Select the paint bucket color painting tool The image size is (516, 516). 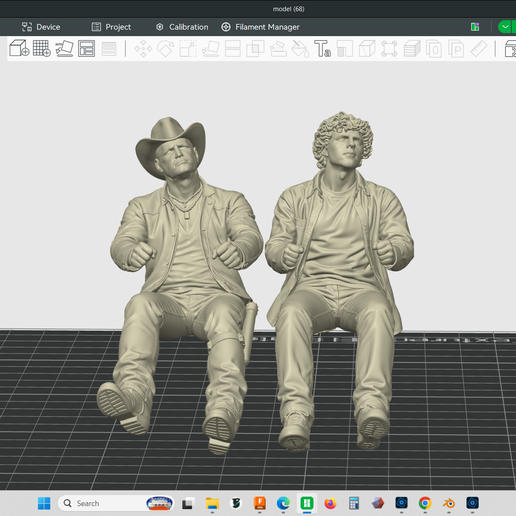(x=300, y=49)
